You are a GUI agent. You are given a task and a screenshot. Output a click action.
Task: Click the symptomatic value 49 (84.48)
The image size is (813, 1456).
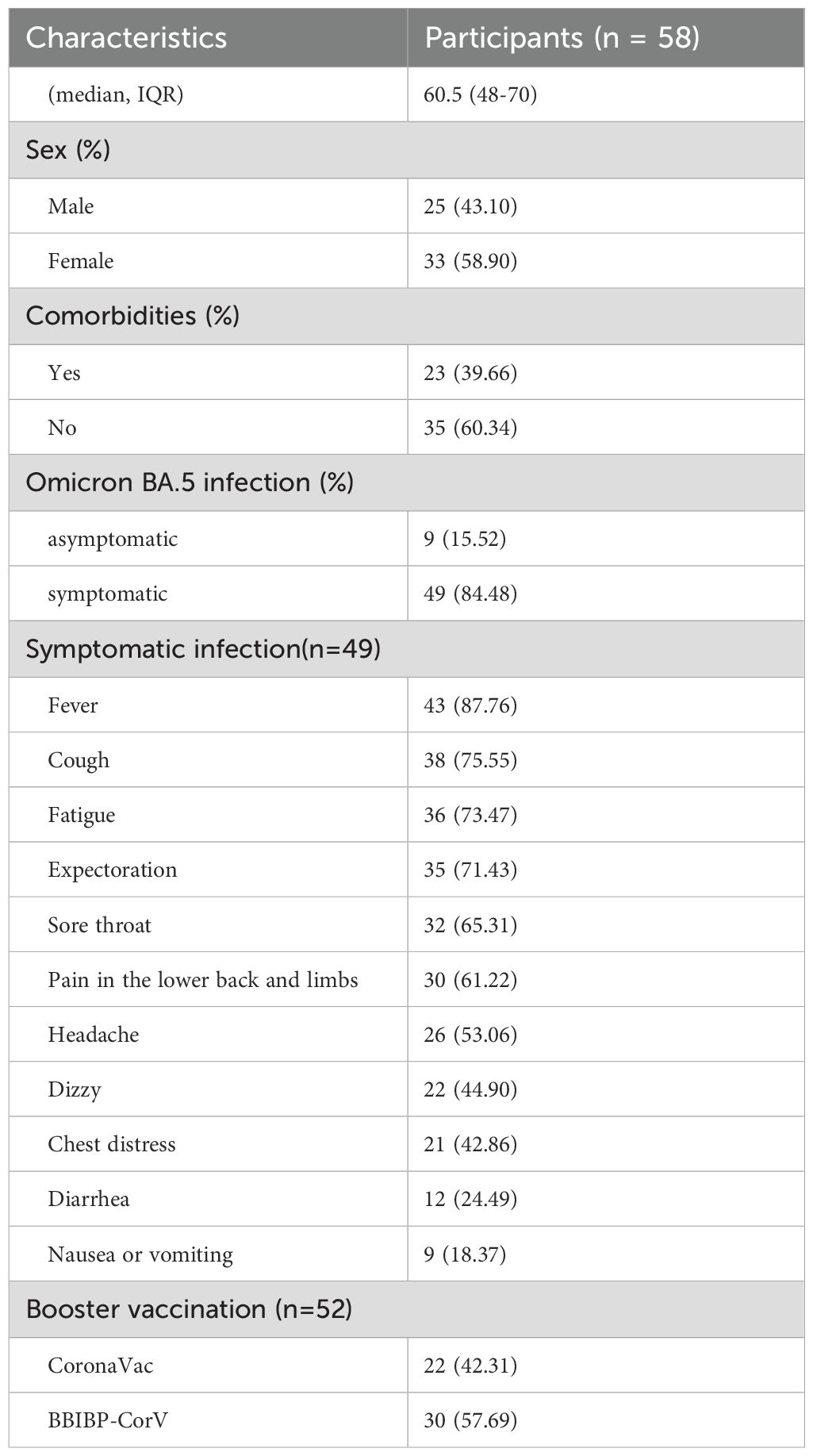coord(470,594)
